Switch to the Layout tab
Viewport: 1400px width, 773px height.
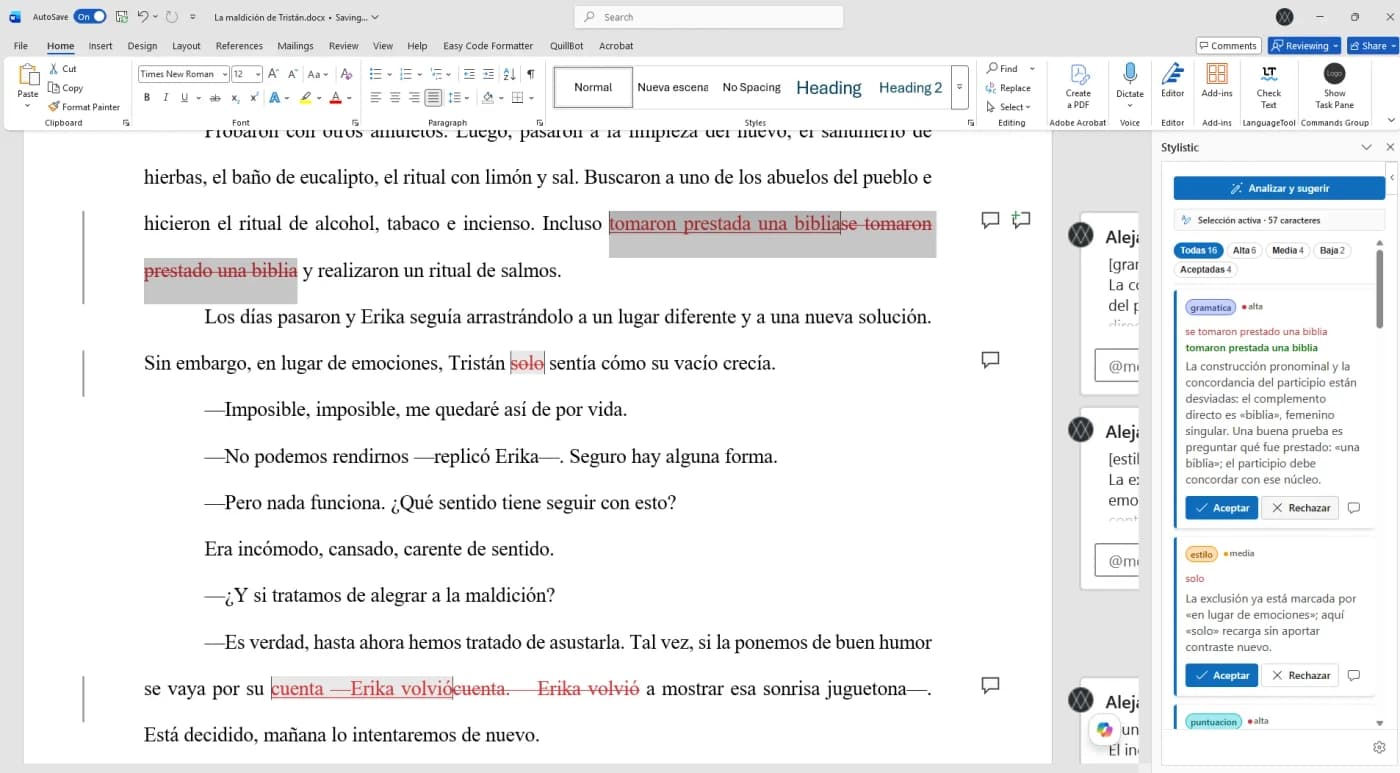[x=186, y=46]
